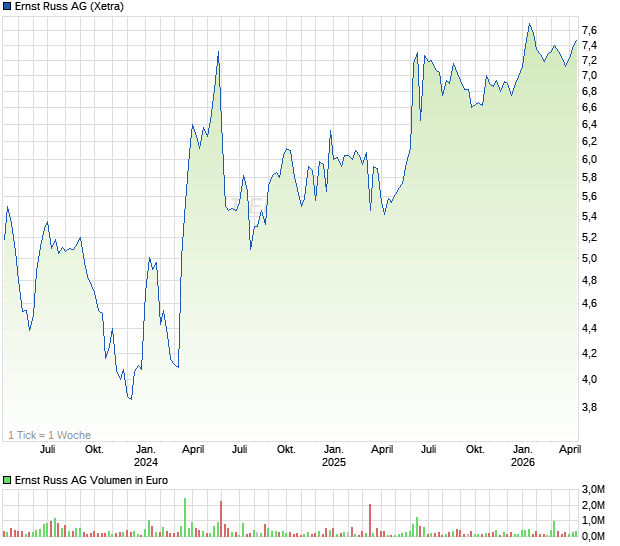The image size is (620, 546).
Task: Click the 'Jan. 2025' time axis label
Action: point(334,456)
